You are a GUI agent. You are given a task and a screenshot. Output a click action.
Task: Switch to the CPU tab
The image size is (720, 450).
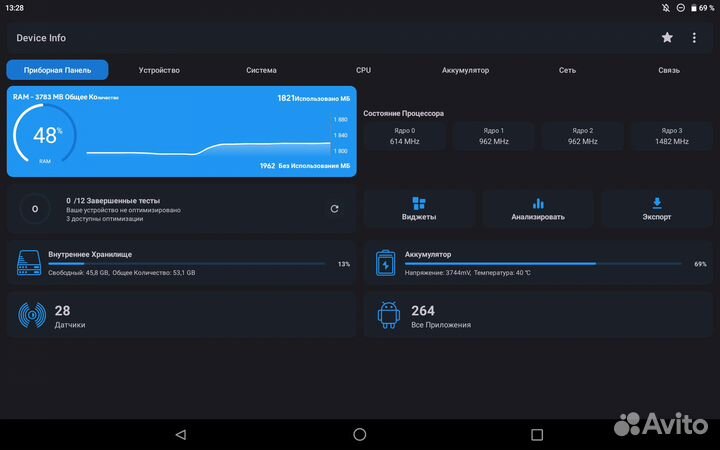[x=363, y=70]
